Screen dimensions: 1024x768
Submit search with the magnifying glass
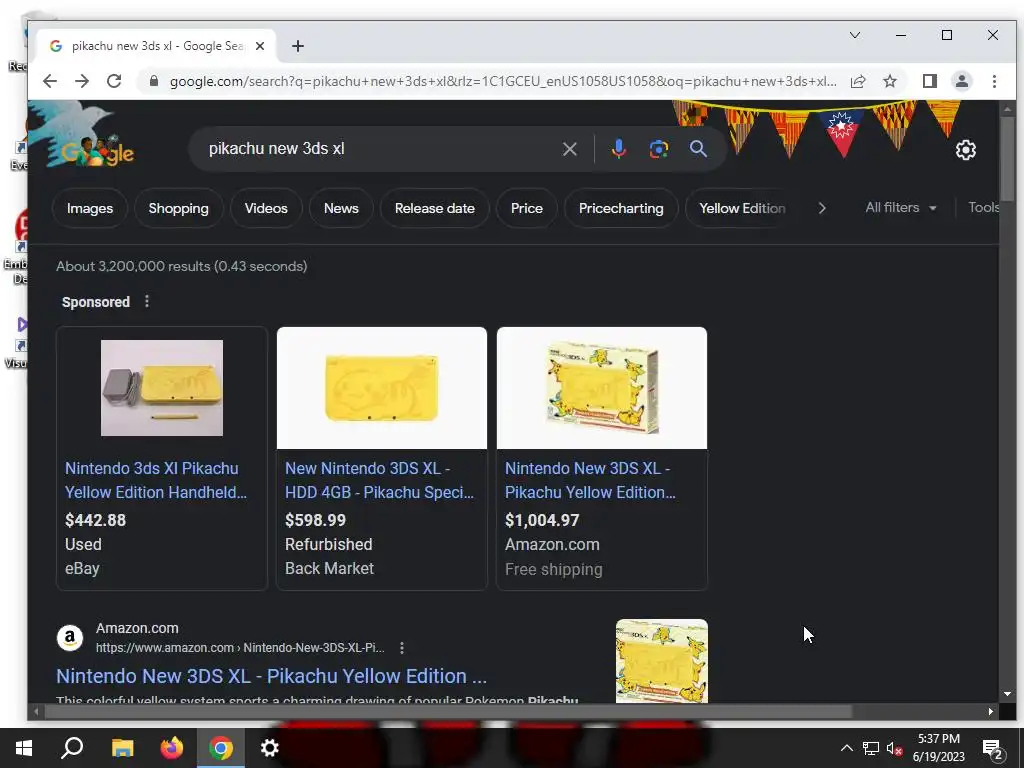(x=698, y=149)
